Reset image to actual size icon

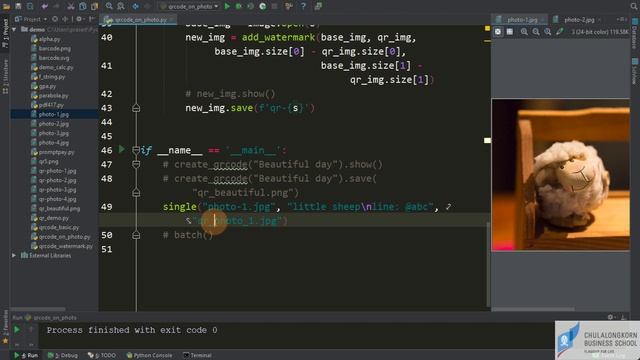[548, 31]
